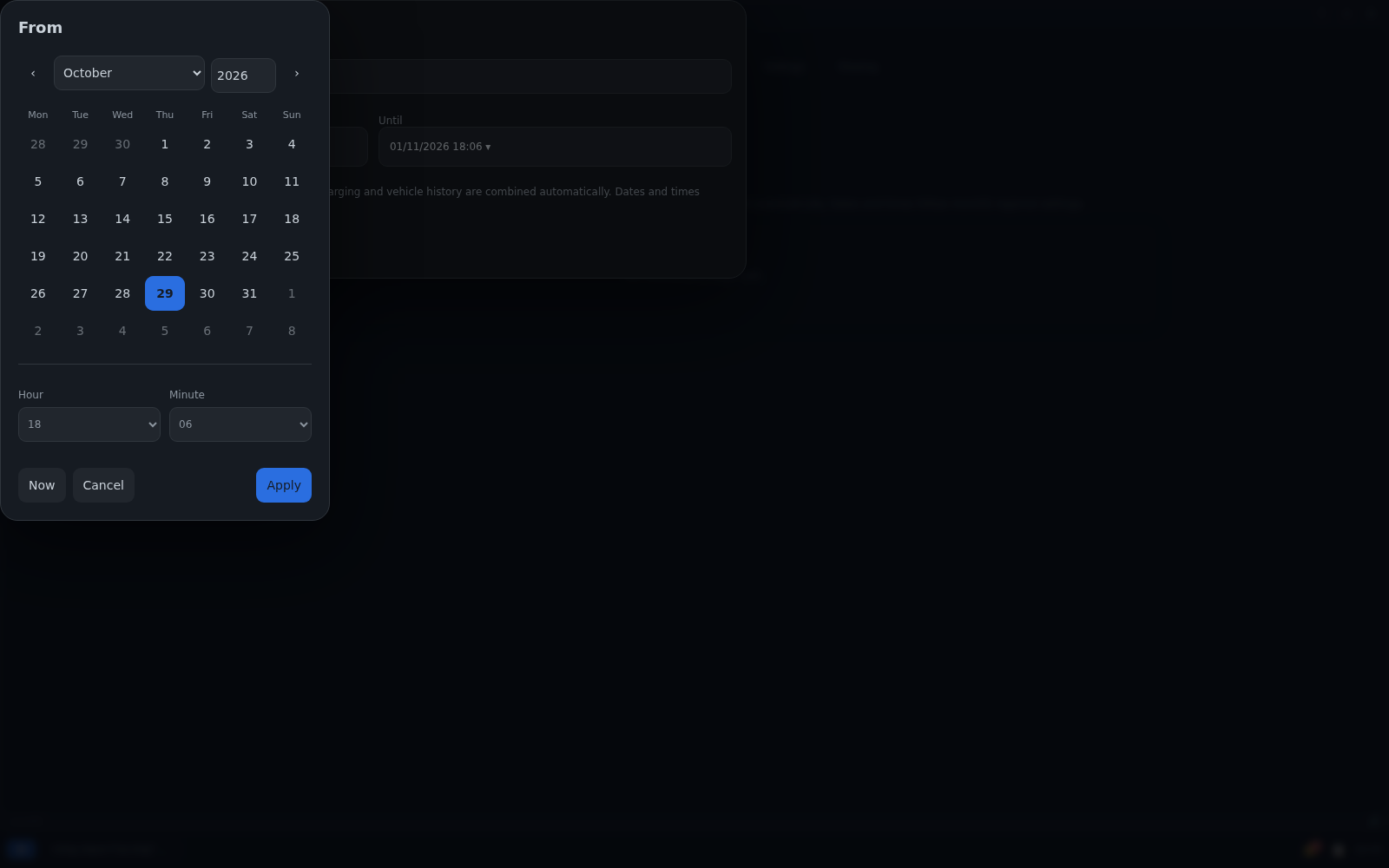Open the Until date field 01/11/2026 18:06
Screen dimensions: 1389x868
click(x=555, y=147)
